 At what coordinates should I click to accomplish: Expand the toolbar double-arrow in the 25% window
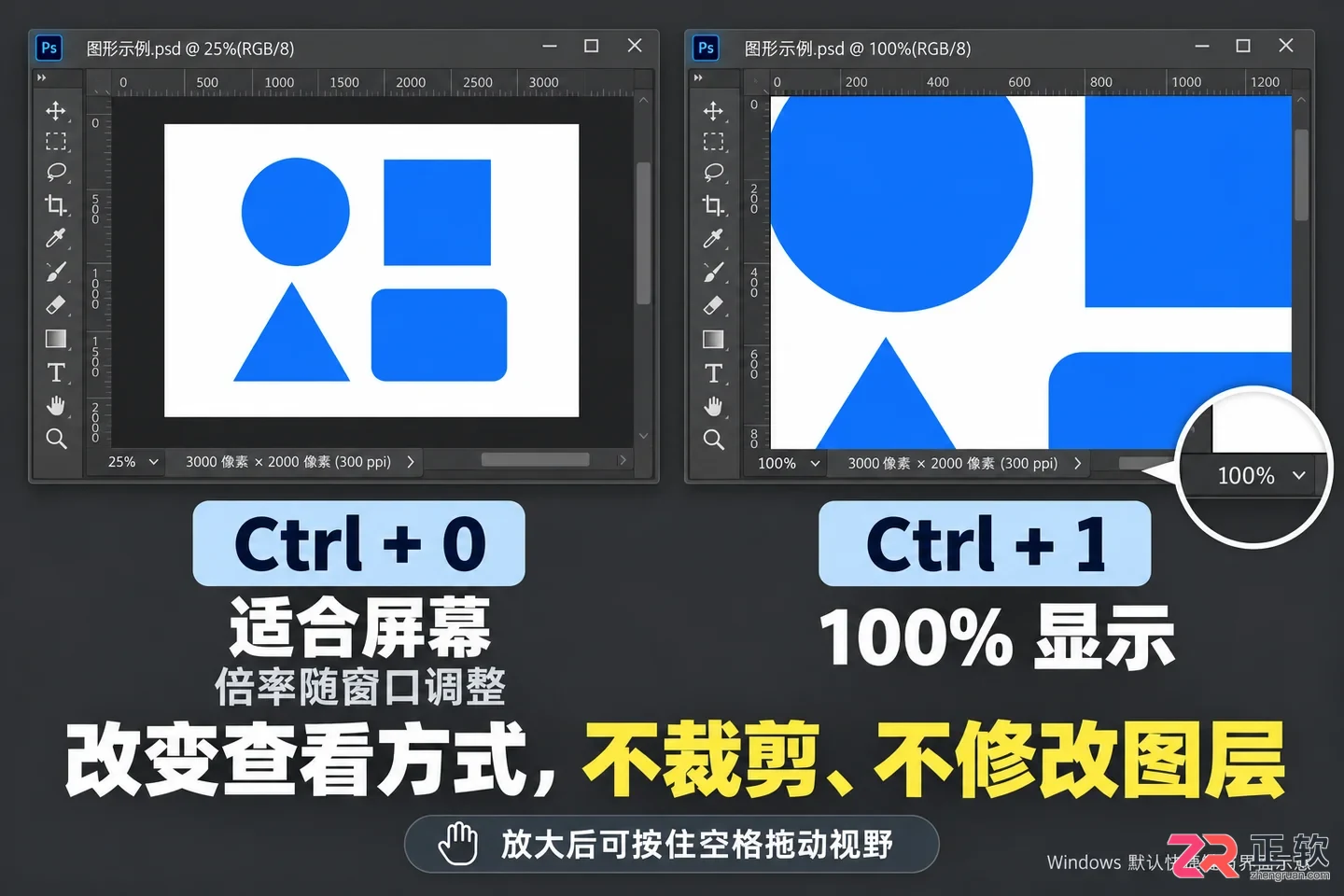tap(42, 77)
